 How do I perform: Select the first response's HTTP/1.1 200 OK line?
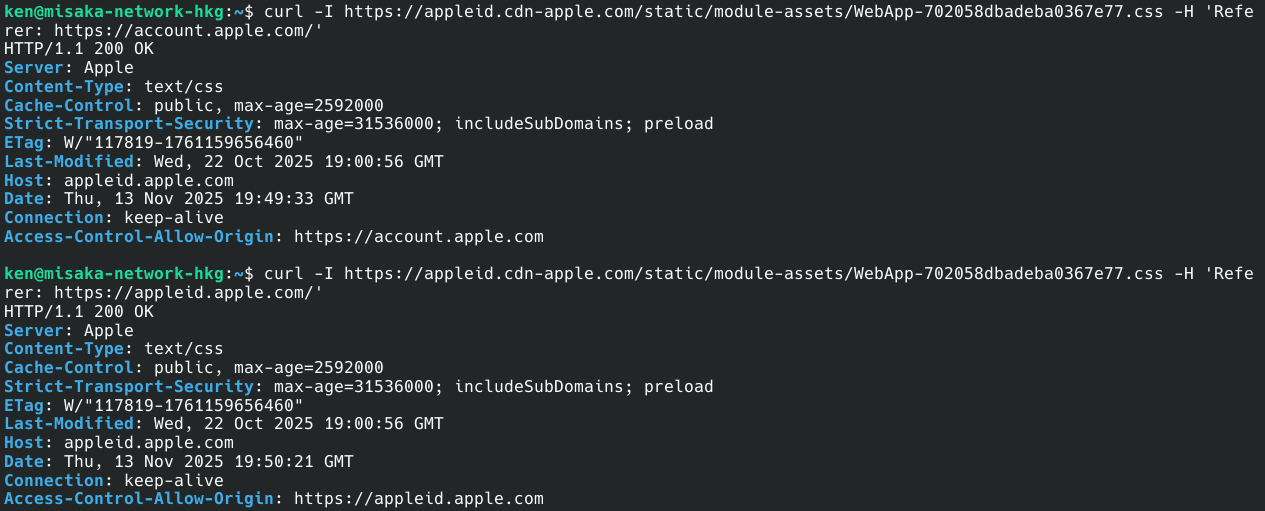[79, 49]
